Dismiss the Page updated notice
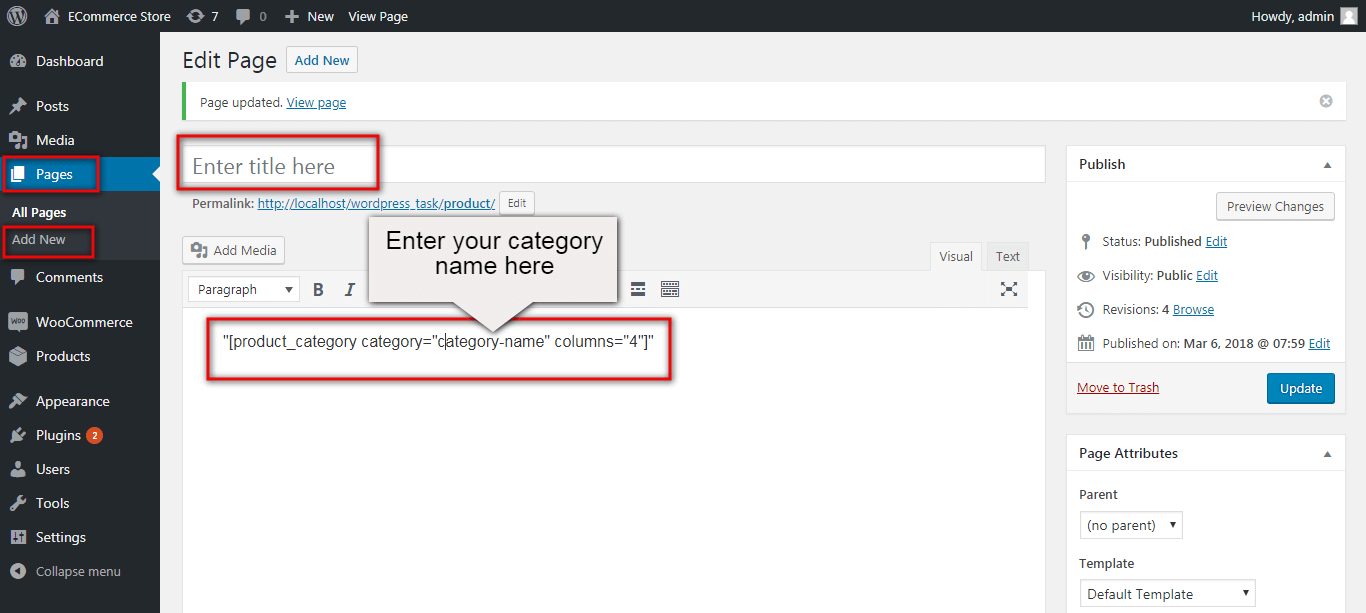 click(1326, 101)
